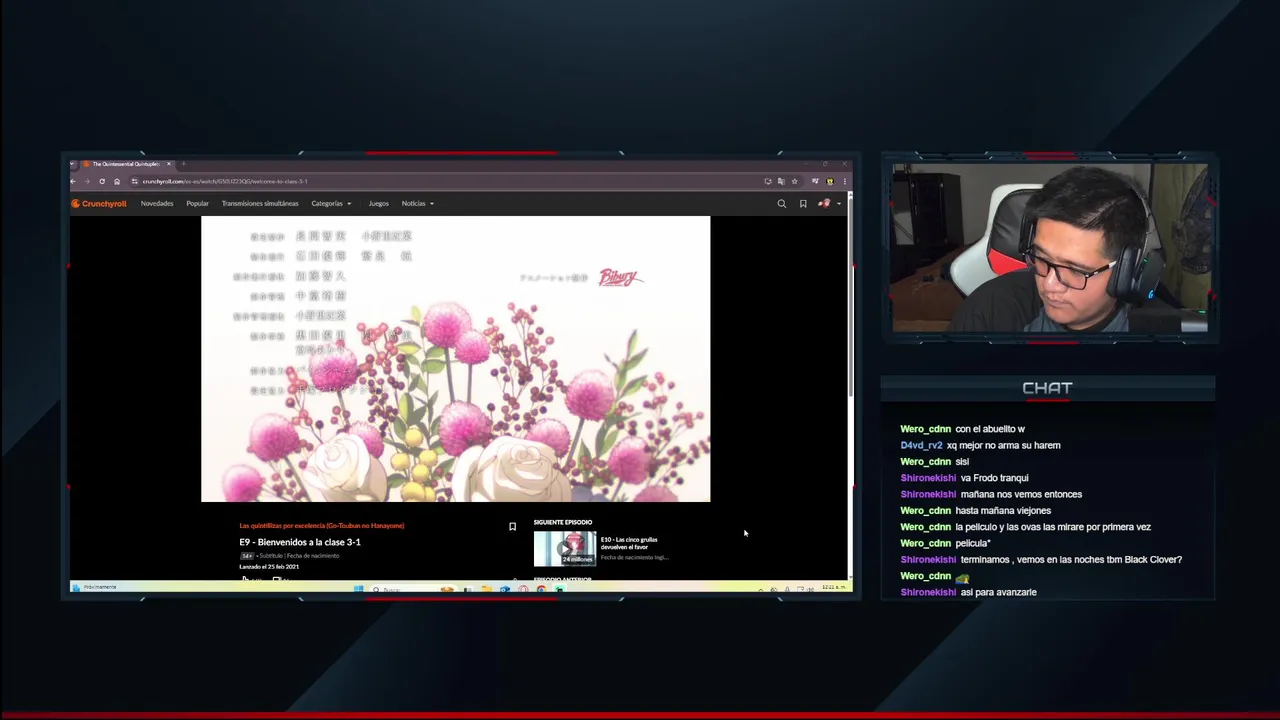Add episode to watchlist with the bookmark icon by the title
This screenshot has width=1280, height=720.
point(512,526)
